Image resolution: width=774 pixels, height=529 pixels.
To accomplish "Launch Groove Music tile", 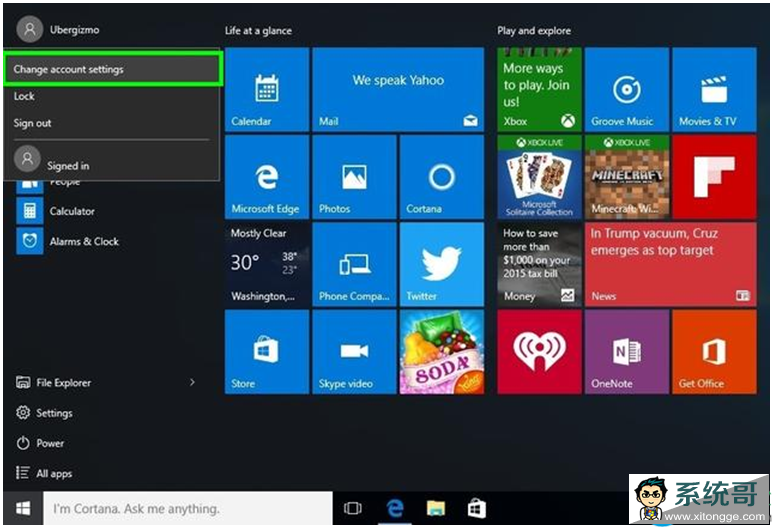I will (x=626, y=89).
